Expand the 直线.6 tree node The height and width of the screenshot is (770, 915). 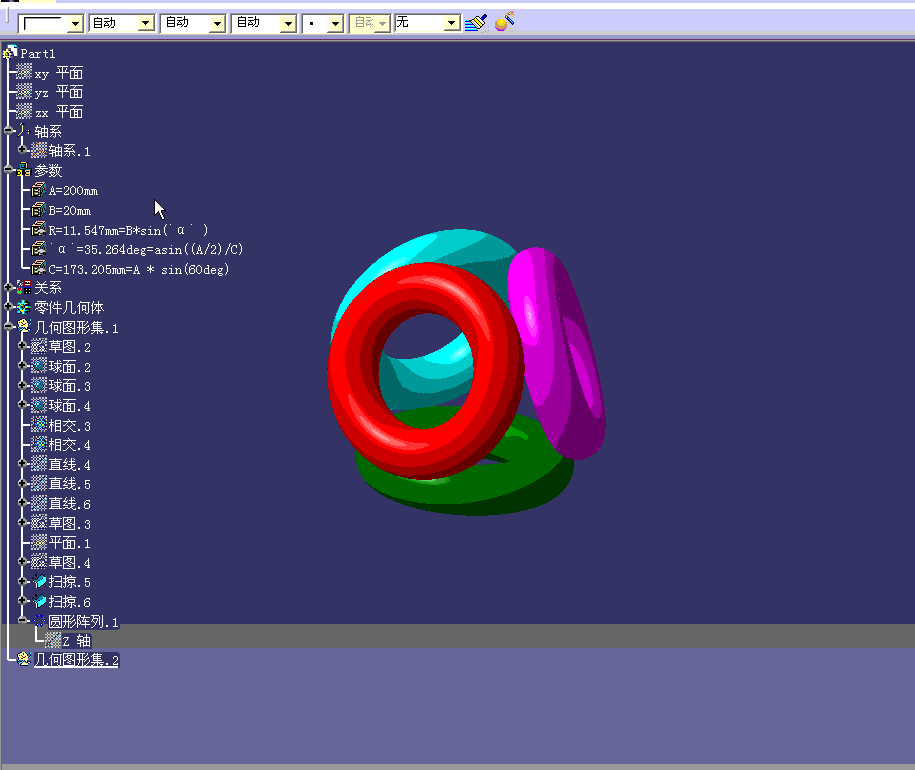point(23,502)
